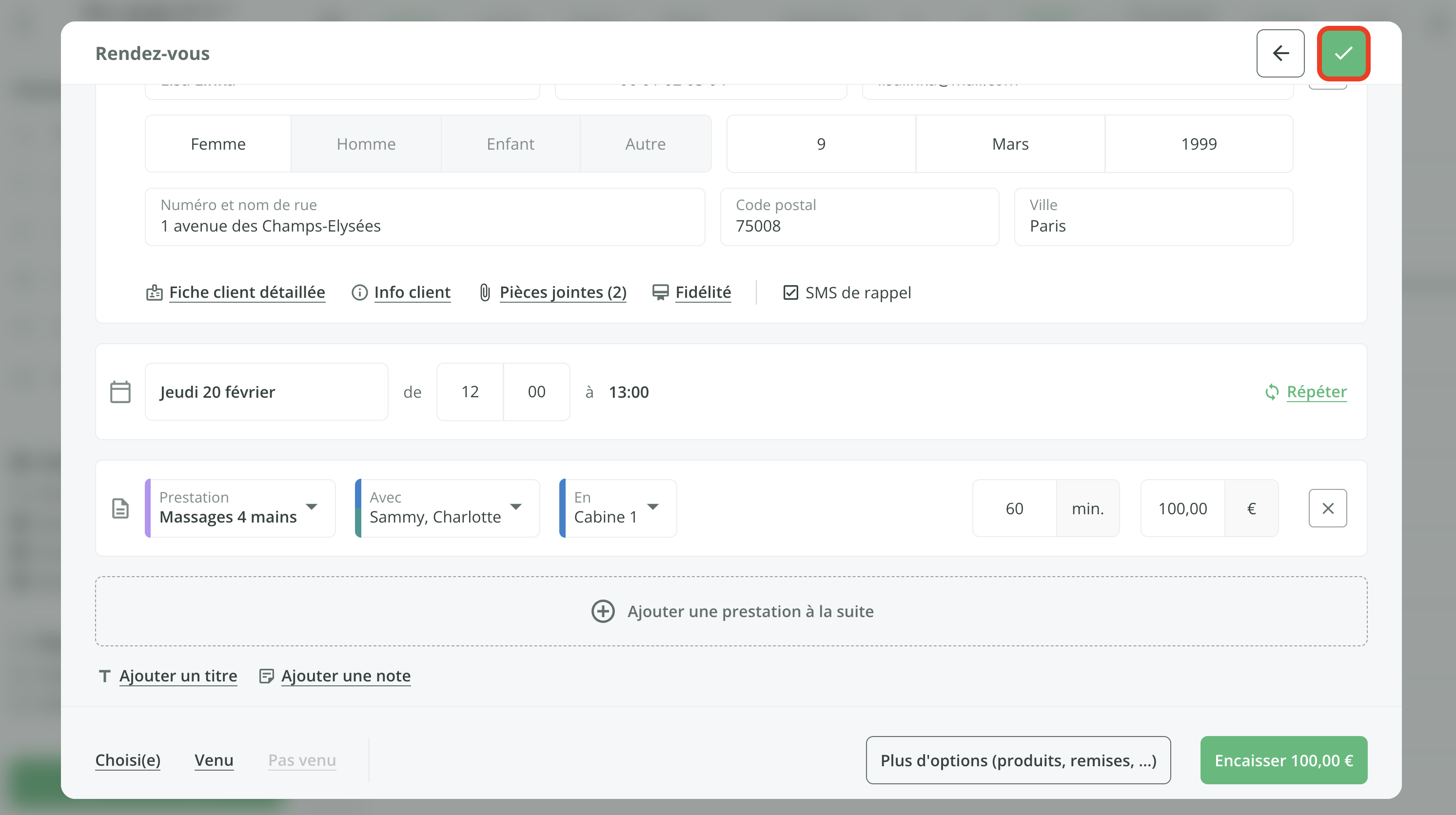The width and height of the screenshot is (1456, 815).
Task: Toggle the SMS de rappel checkbox
Action: pyautogui.click(x=790, y=292)
